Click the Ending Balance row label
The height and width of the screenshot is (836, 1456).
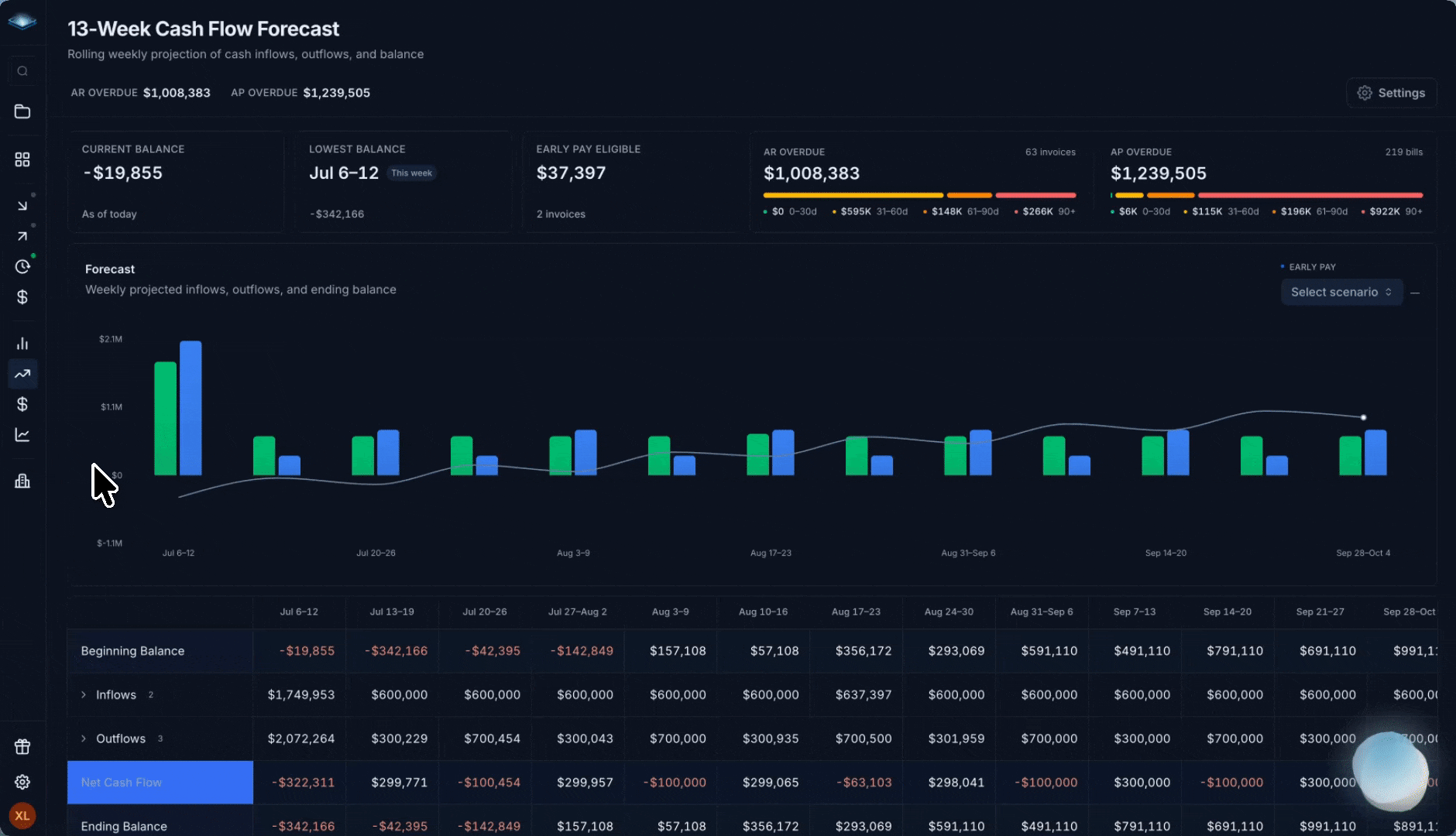click(x=124, y=826)
